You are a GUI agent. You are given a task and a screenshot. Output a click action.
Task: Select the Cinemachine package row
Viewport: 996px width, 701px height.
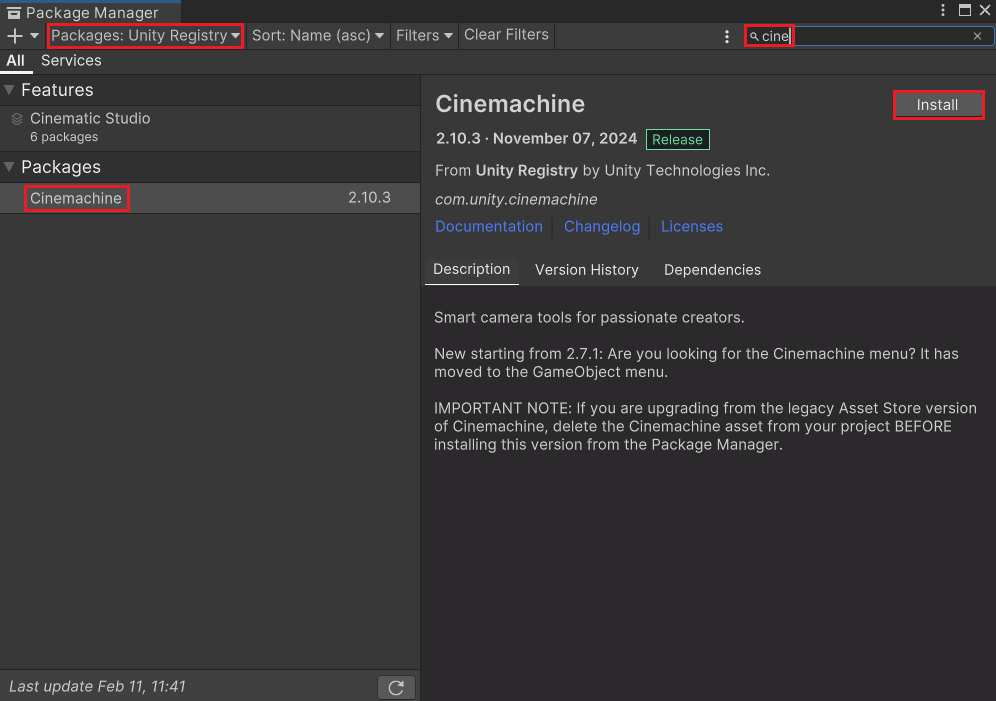[x=210, y=198]
